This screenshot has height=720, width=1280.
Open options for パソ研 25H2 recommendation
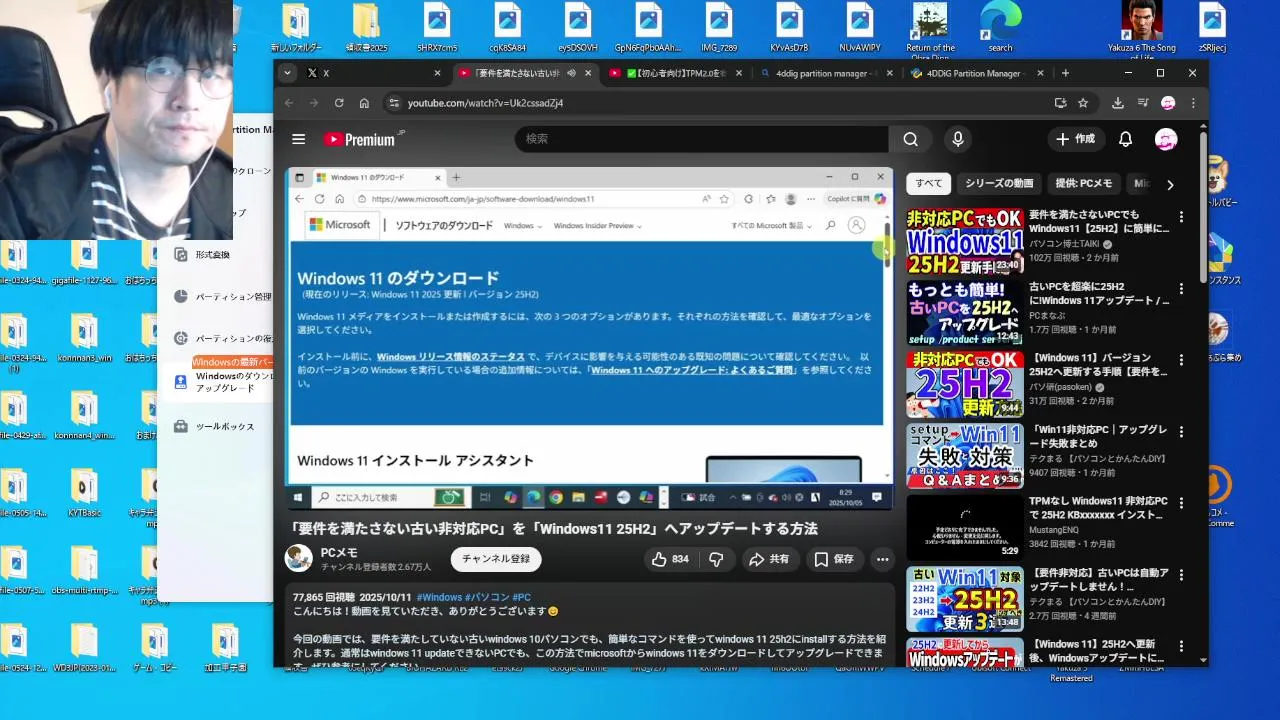click(x=1181, y=360)
